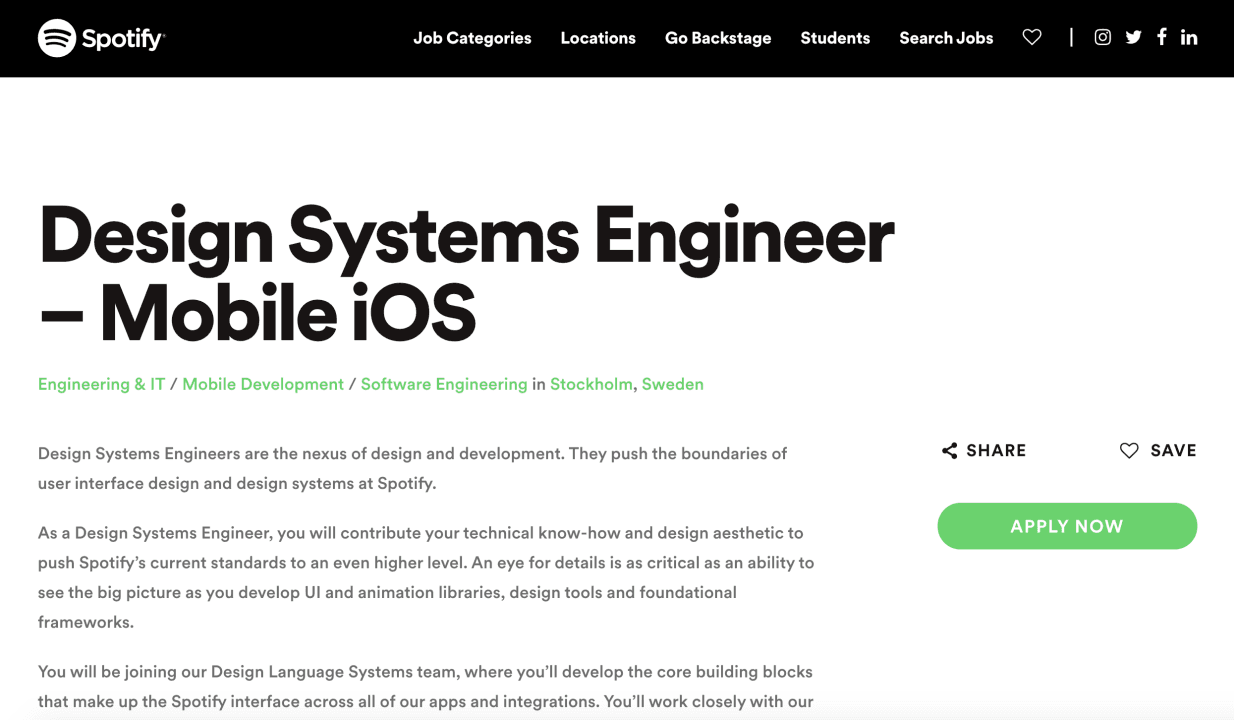Select the job title heading text
Screen dimensions: 1234x720
(466, 275)
